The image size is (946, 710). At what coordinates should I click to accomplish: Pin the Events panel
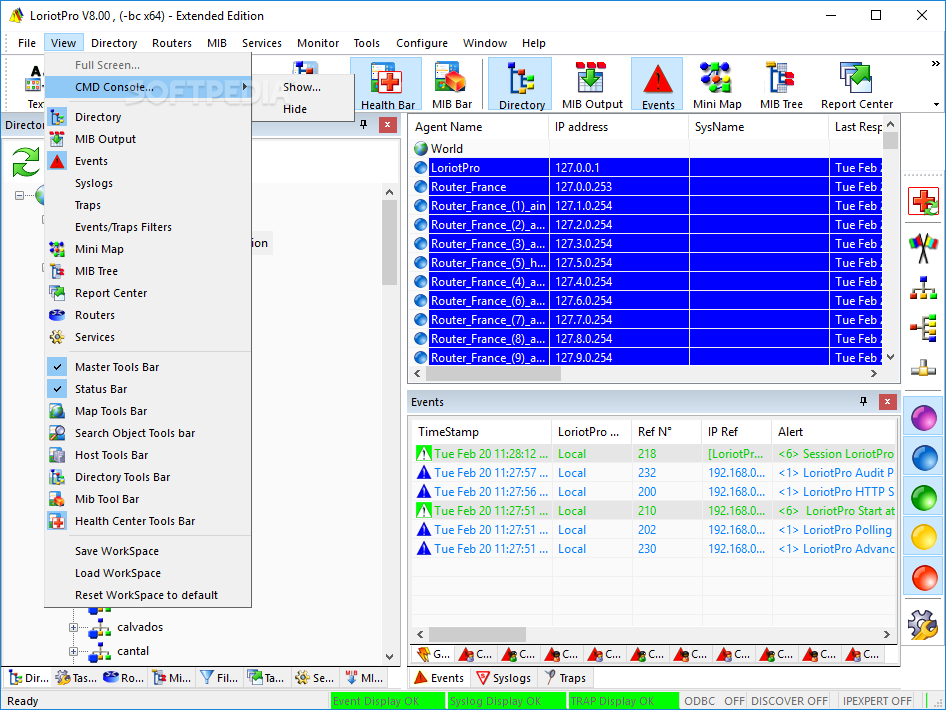pyautogui.click(x=863, y=402)
